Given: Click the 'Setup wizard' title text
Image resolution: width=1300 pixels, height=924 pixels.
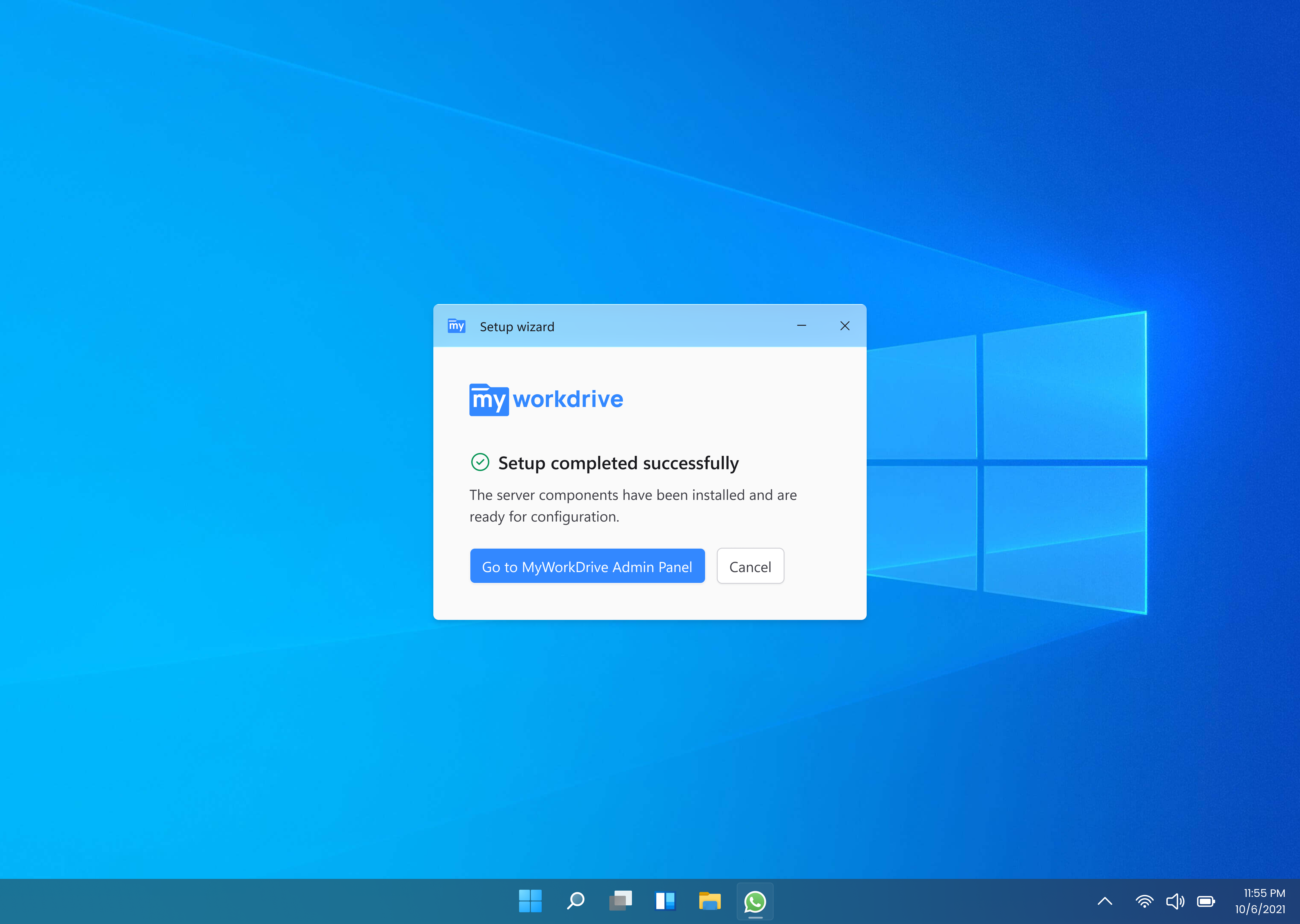Looking at the screenshot, I should point(517,327).
